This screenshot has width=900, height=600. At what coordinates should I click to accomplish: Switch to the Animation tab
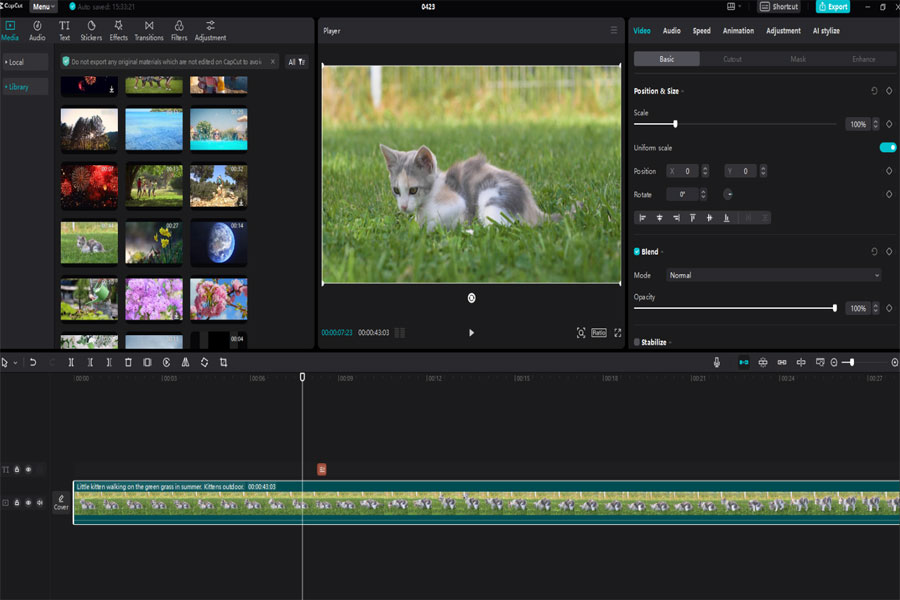738,30
